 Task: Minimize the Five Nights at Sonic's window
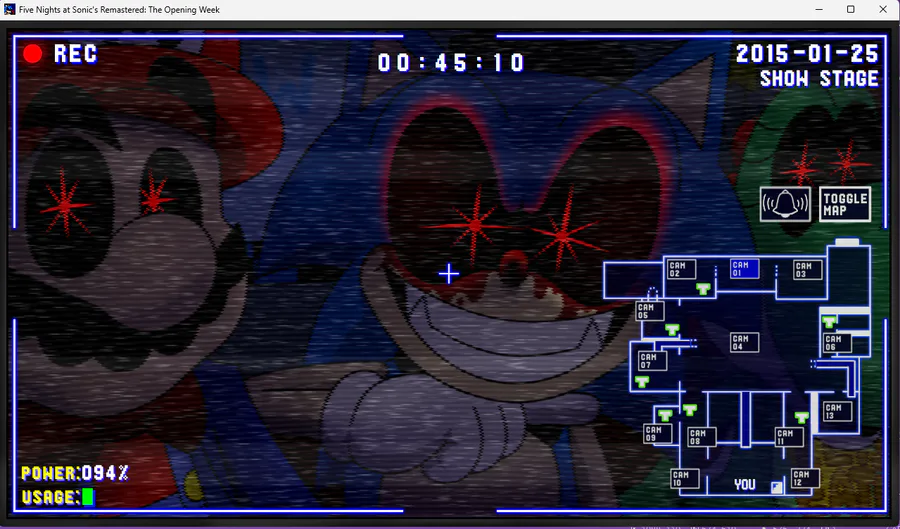[819, 9]
